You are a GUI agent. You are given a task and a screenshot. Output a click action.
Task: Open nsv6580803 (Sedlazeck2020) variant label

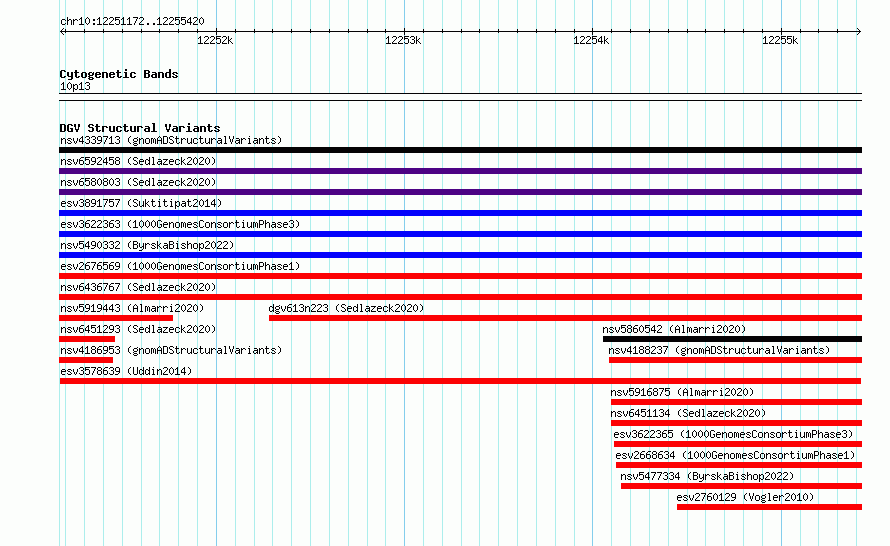click(x=138, y=182)
